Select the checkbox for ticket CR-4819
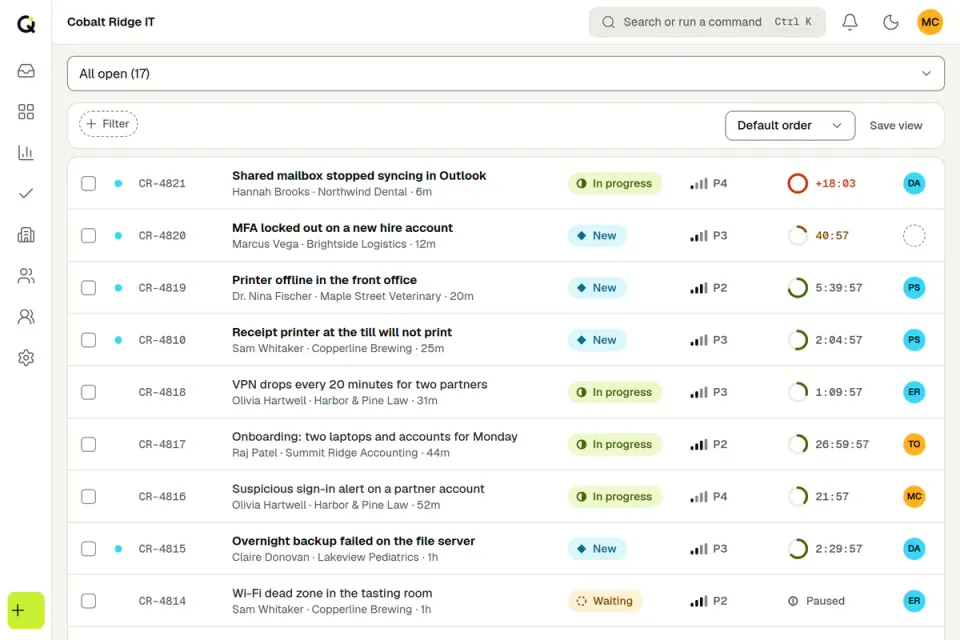Viewport: 960px width, 640px height. pos(89,288)
